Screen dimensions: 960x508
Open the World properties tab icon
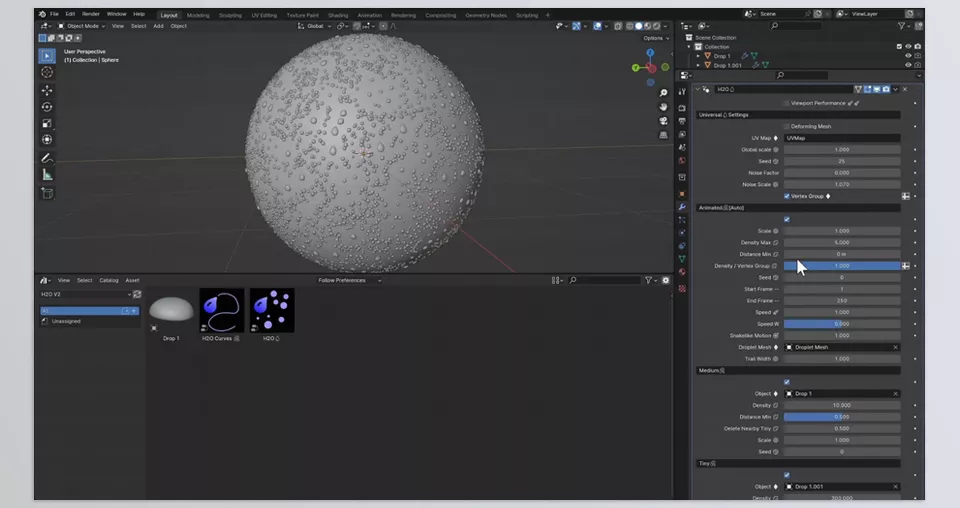pyautogui.click(x=682, y=160)
